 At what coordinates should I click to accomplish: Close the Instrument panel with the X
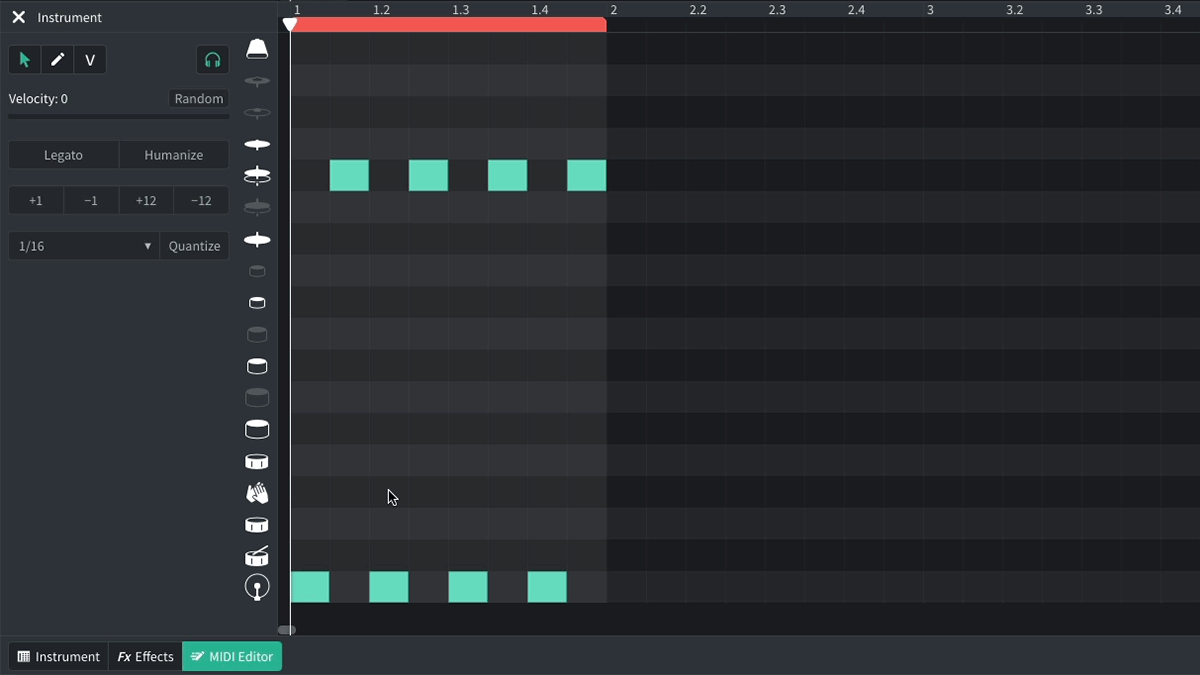click(x=17, y=17)
